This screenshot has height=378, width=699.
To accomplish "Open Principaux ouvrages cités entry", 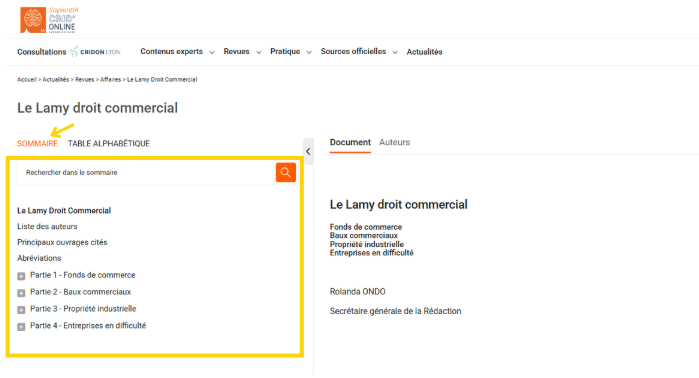I will 62,242.
